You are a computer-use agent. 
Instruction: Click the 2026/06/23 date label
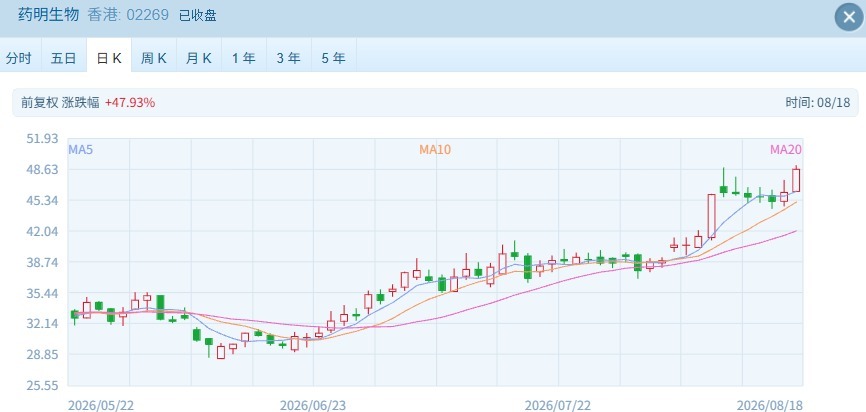313,405
